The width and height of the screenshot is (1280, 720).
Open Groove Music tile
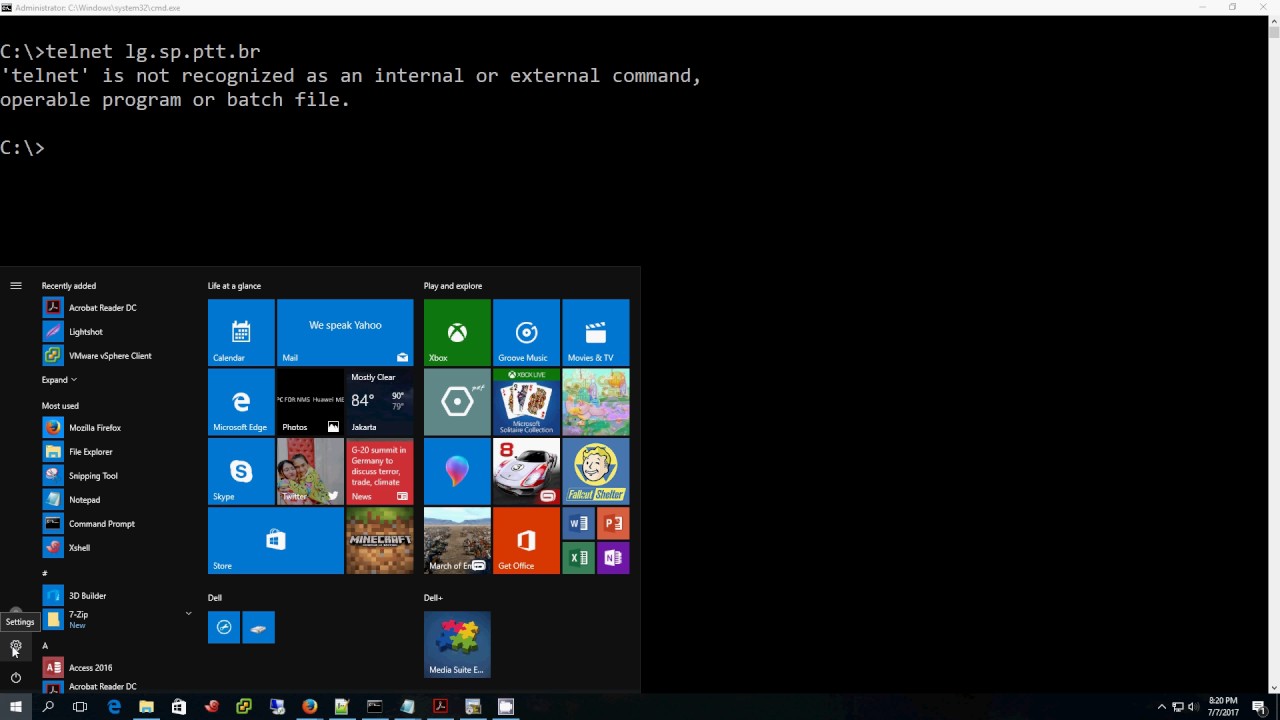point(526,332)
